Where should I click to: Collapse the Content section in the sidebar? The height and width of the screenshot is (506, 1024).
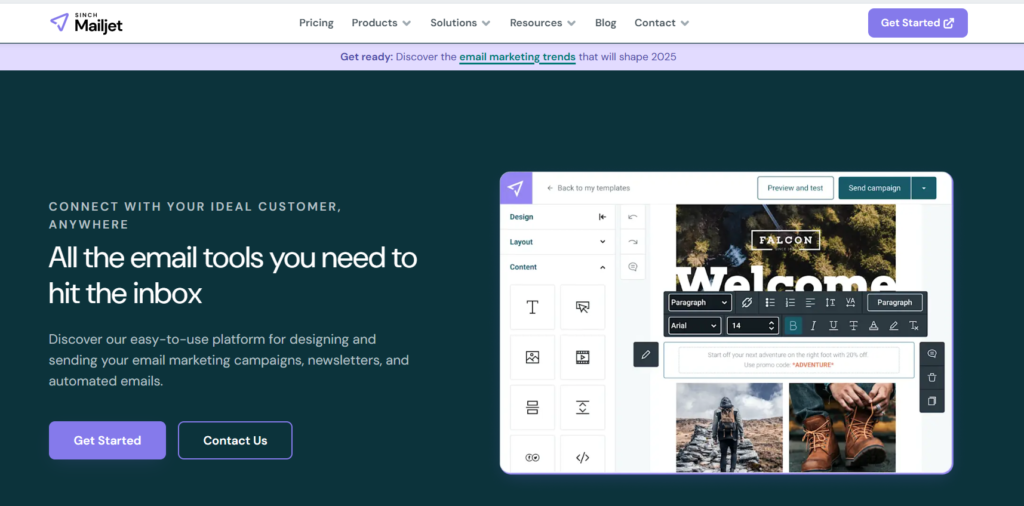602,267
